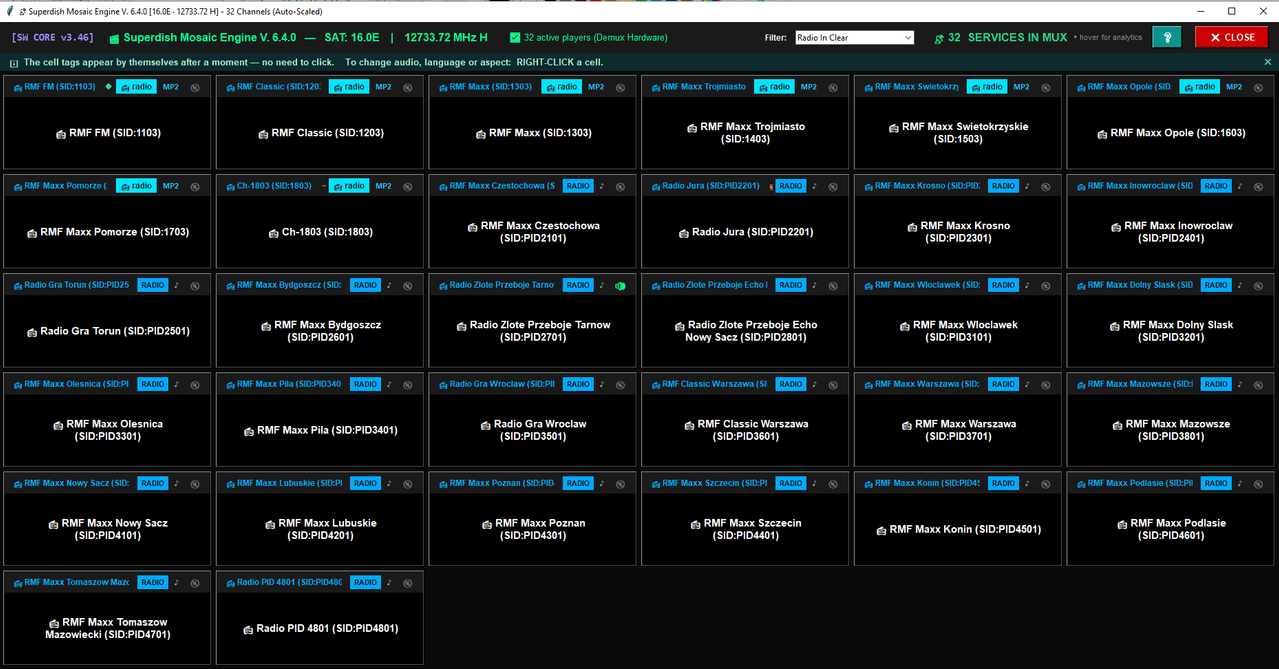Click the red CLOSE button
This screenshot has height=669, width=1279.
pos(1230,37)
